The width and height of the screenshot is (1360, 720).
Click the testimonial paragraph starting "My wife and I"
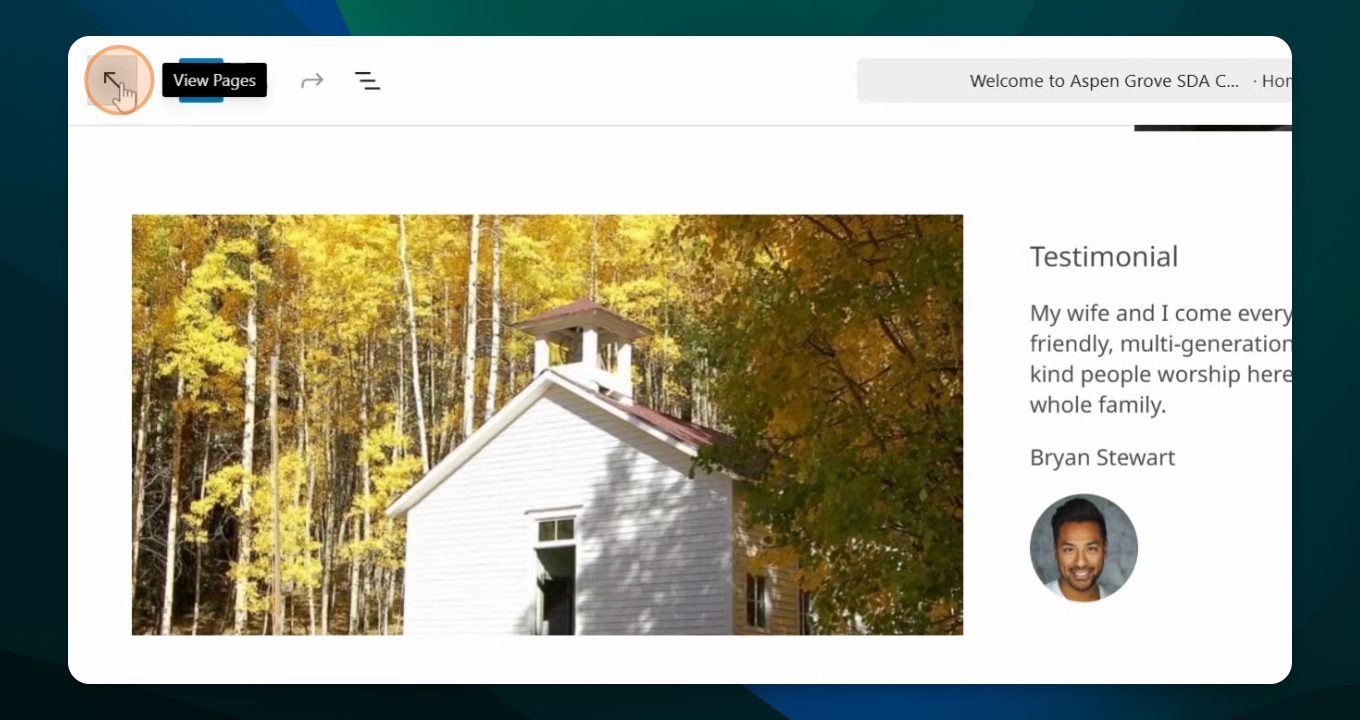click(x=1161, y=359)
